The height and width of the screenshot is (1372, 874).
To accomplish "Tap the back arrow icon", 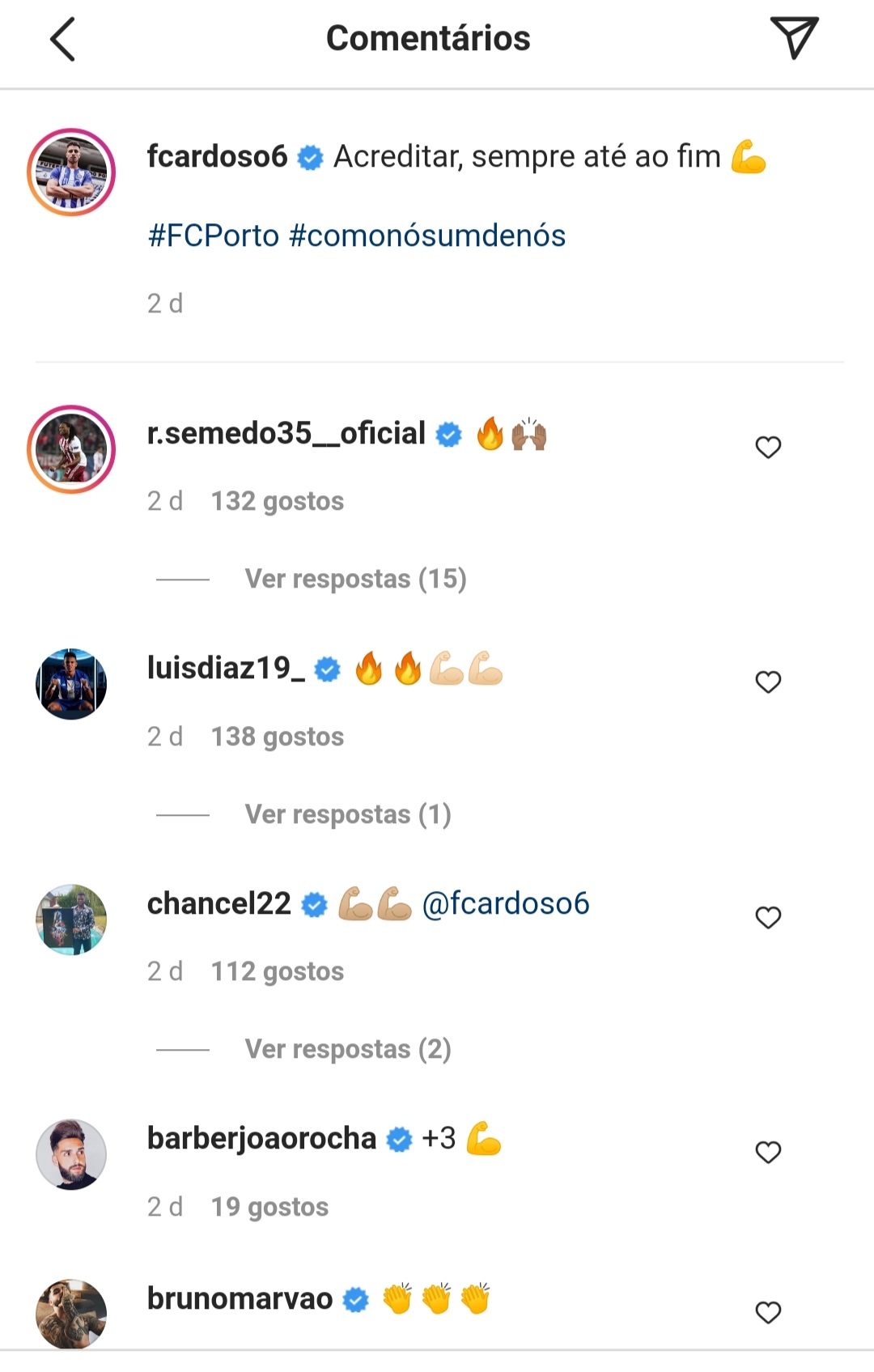I will point(63,39).
